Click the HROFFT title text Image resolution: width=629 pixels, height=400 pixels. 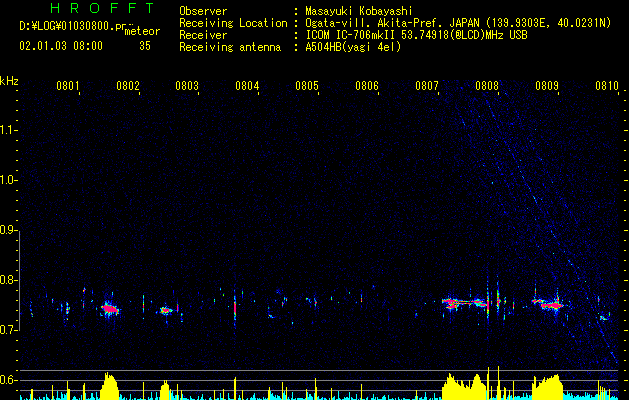[103, 8]
